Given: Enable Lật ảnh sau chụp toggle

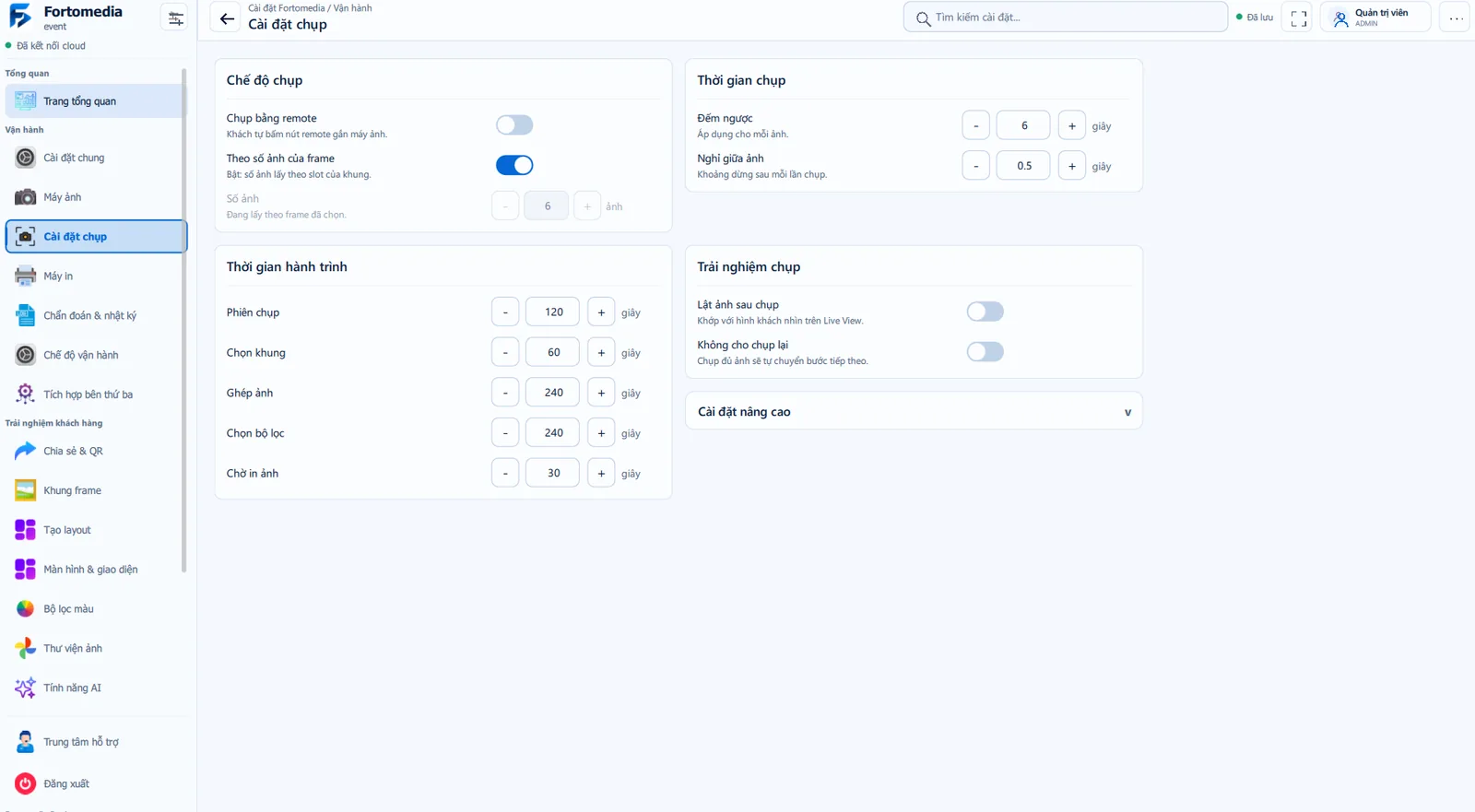Looking at the screenshot, I should pos(985,312).
